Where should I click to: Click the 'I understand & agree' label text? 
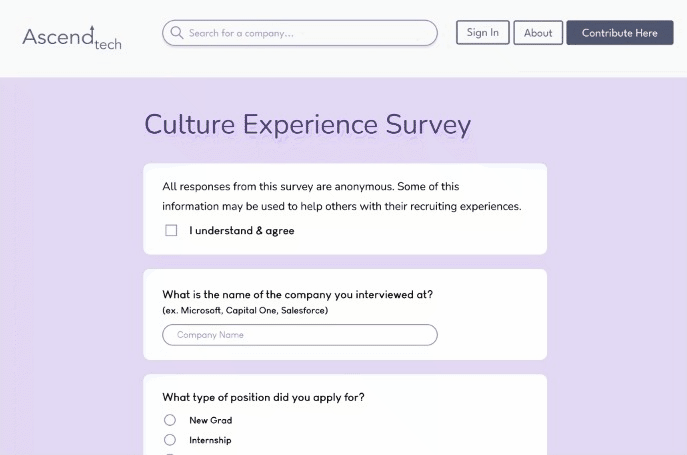pyautogui.click(x=242, y=231)
